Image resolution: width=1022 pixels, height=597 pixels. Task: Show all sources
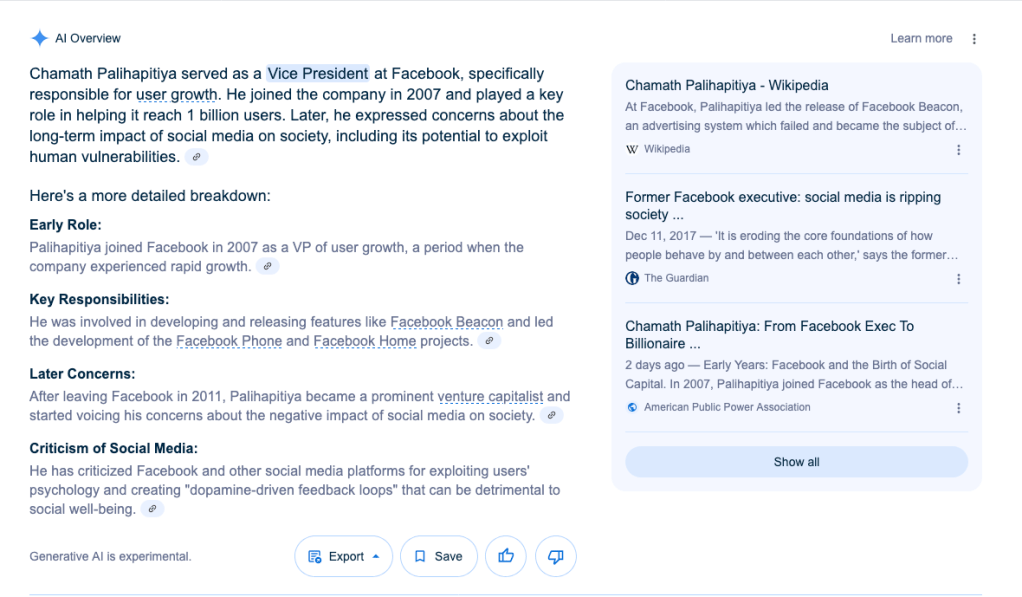[796, 462]
